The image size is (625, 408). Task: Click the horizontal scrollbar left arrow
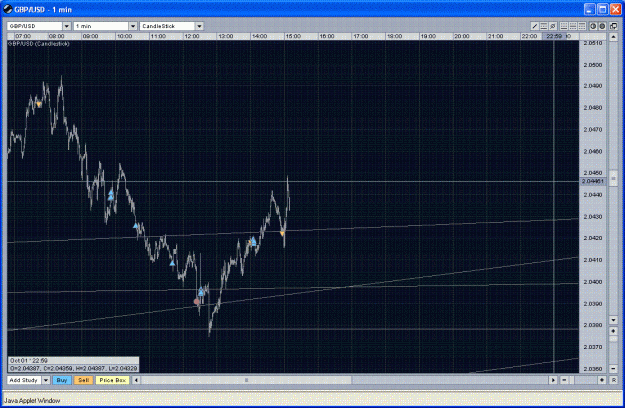136,380
